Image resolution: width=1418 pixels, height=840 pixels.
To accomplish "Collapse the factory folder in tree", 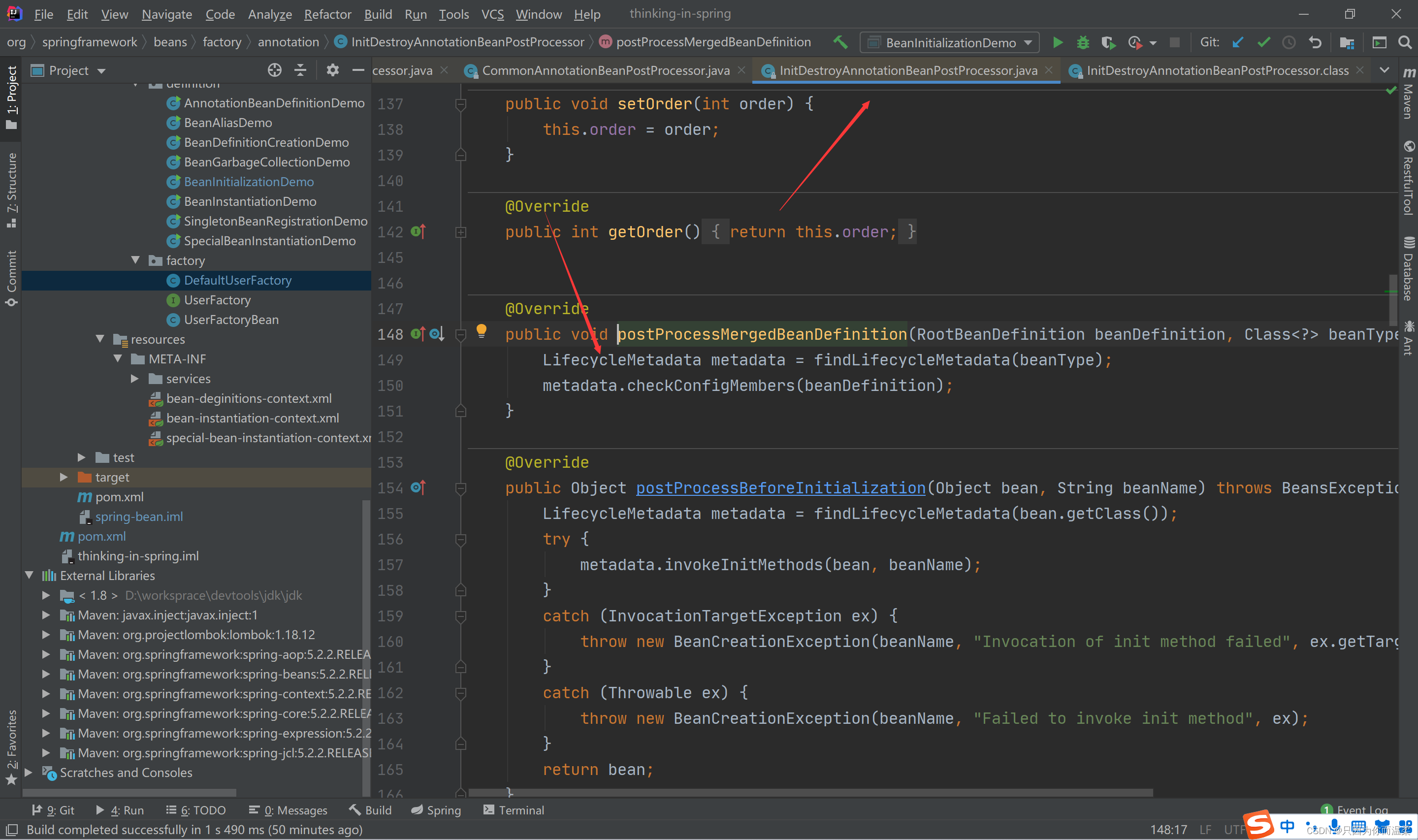I will (x=135, y=260).
